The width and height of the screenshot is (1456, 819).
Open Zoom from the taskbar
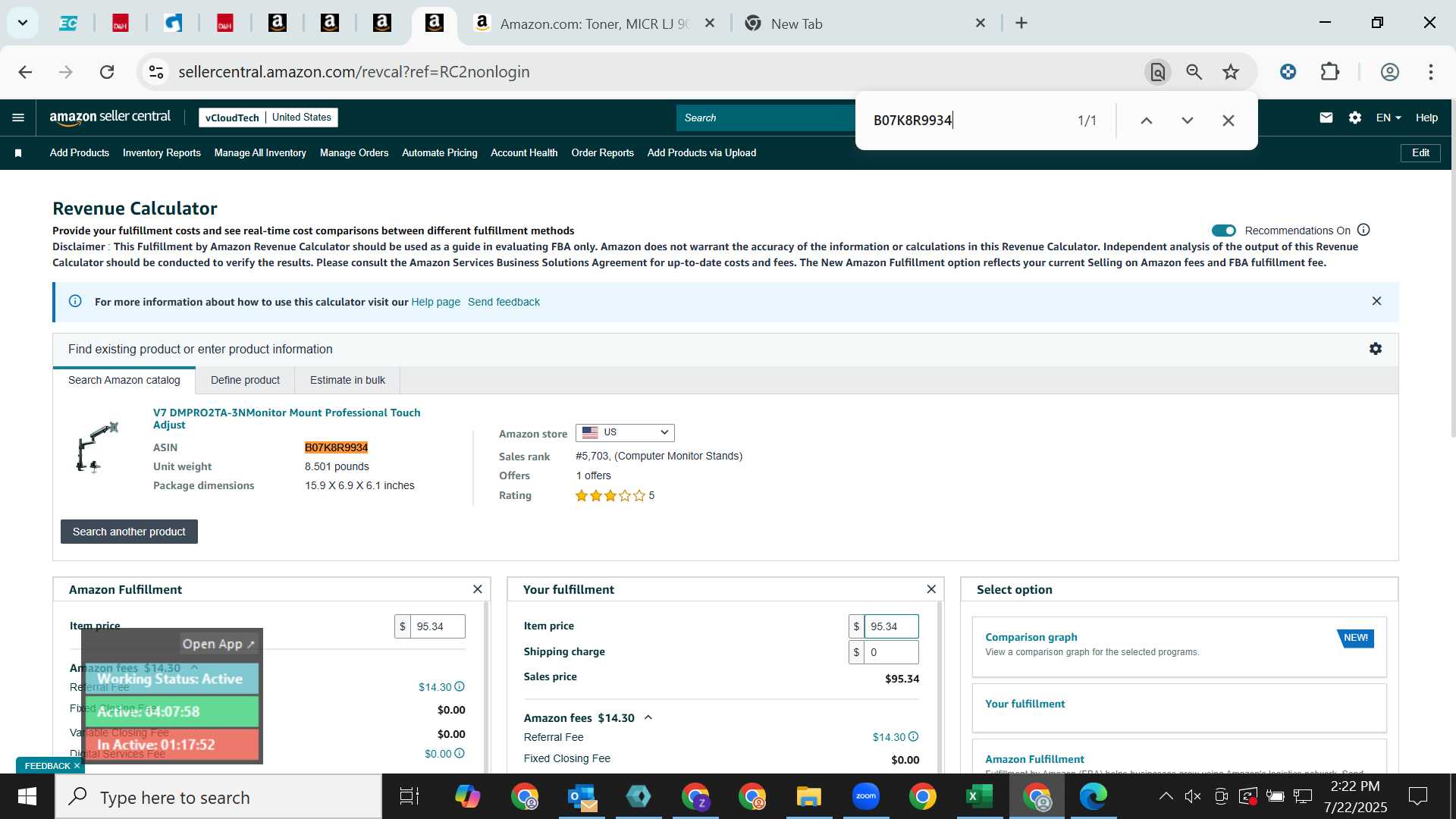865,797
